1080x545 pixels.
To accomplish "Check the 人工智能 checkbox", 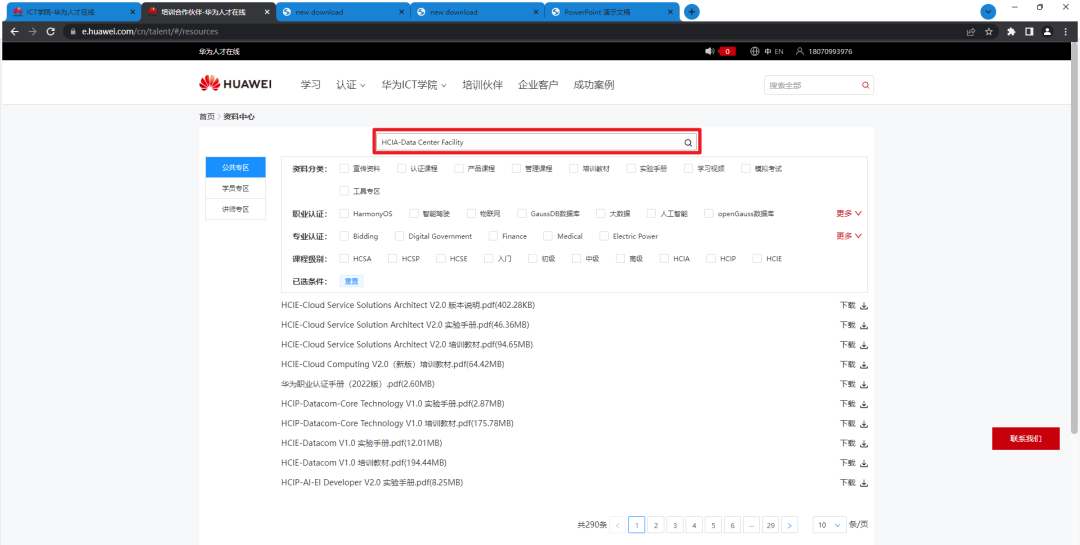I will coord(651,214).
